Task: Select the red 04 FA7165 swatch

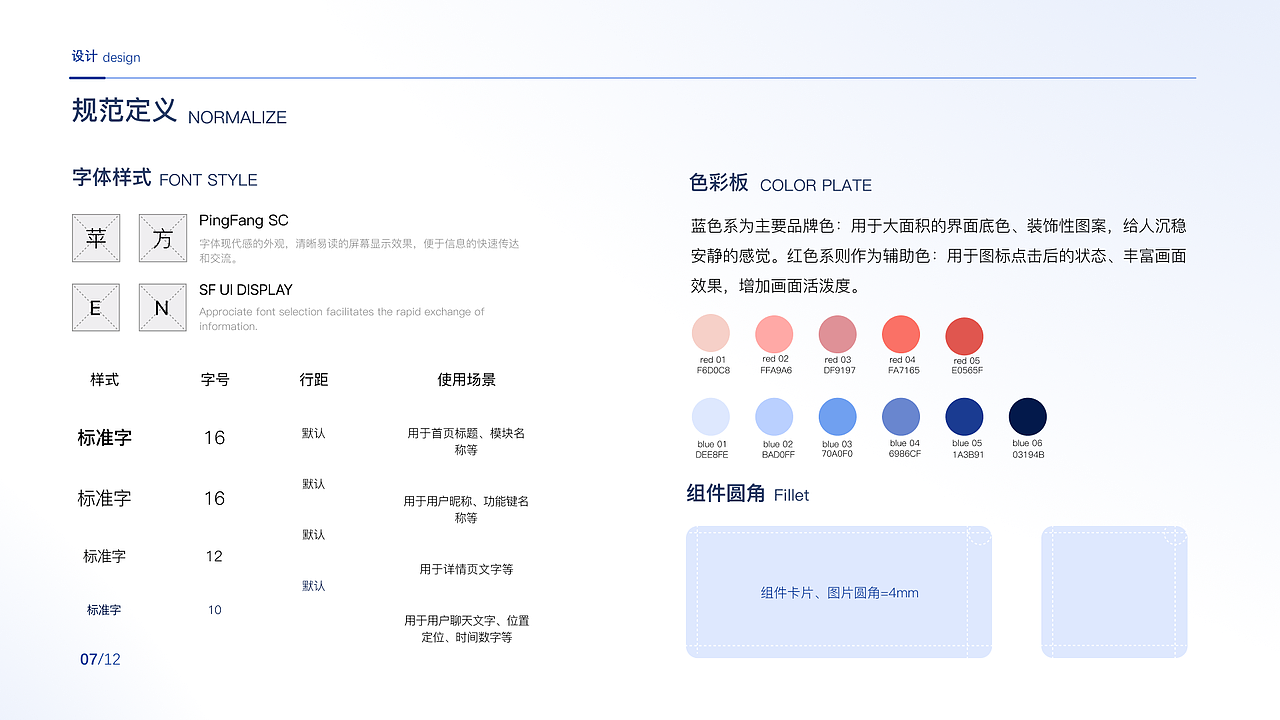Action: pyautogui.click(x=901, y=335)
